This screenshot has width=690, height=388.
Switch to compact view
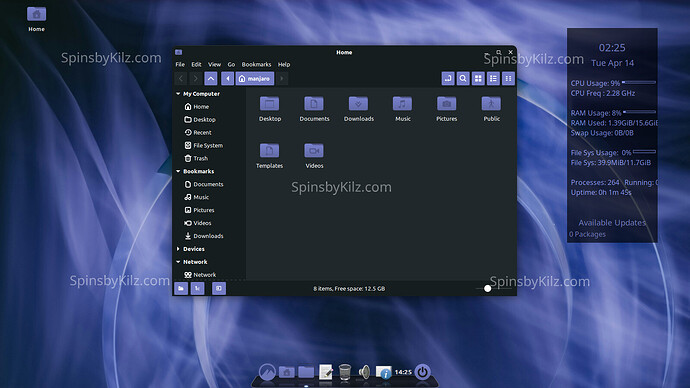pos(508,78)
